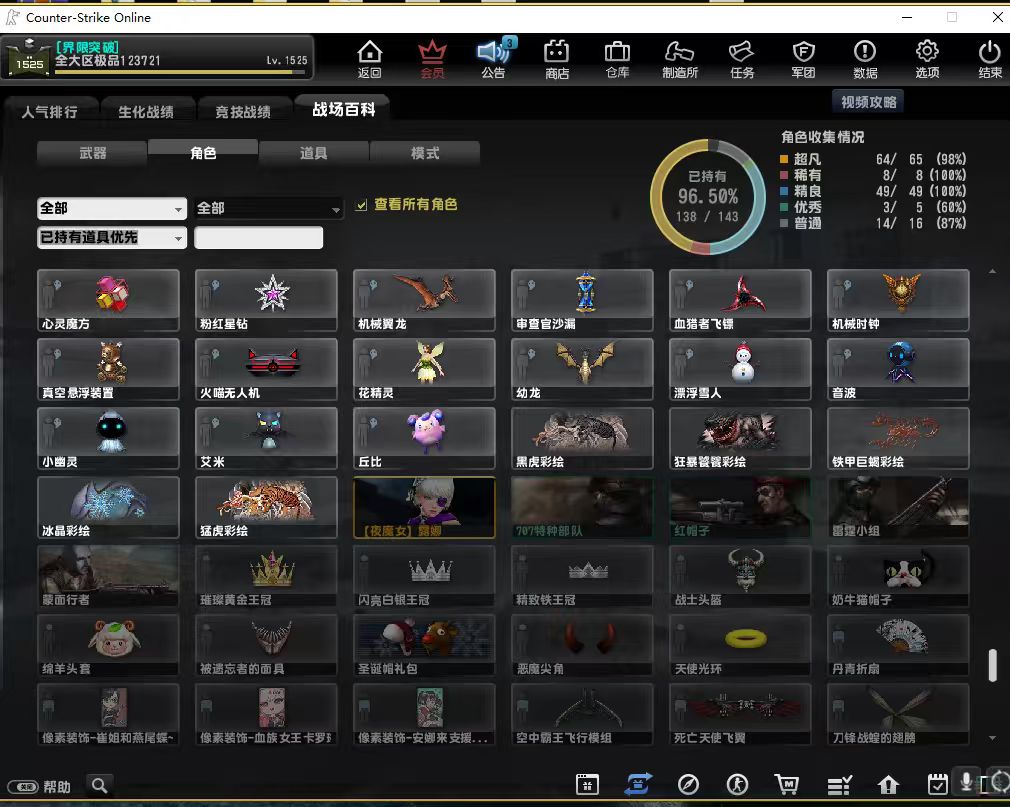The height and width of the screenshot is (807, 1010).
Task: Select the 冰晶彩绘 item card
Action: (x=108, y=507)
